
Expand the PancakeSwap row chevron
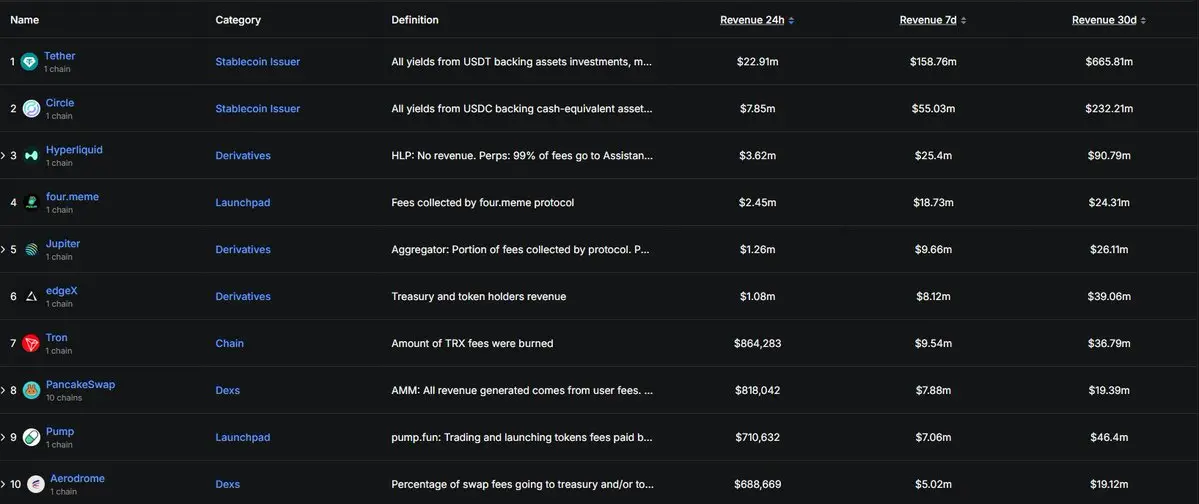[3, 390]
